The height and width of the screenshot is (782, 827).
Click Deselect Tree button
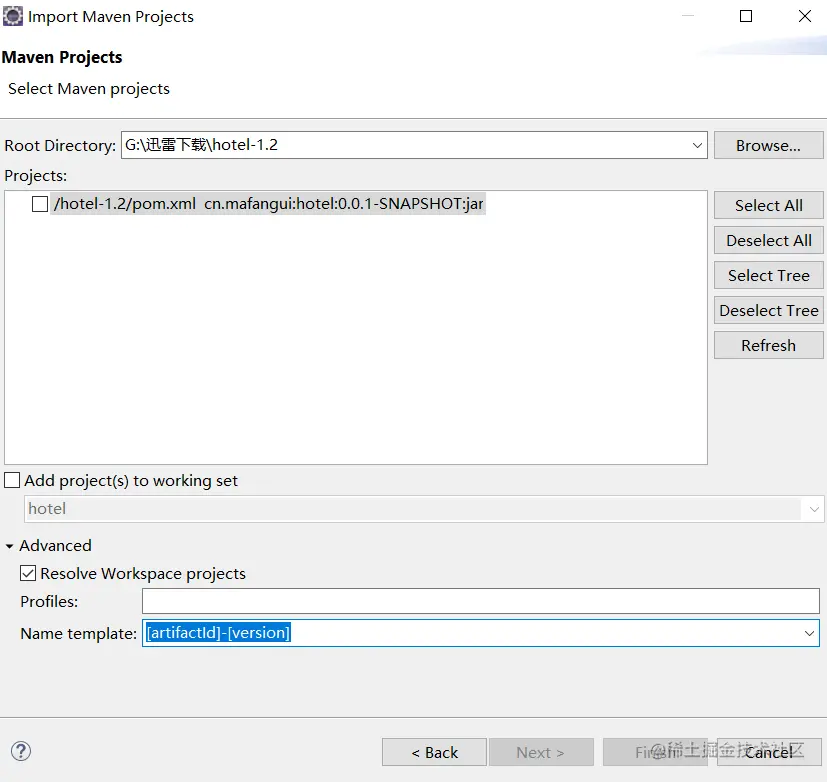tap(768, 311)
